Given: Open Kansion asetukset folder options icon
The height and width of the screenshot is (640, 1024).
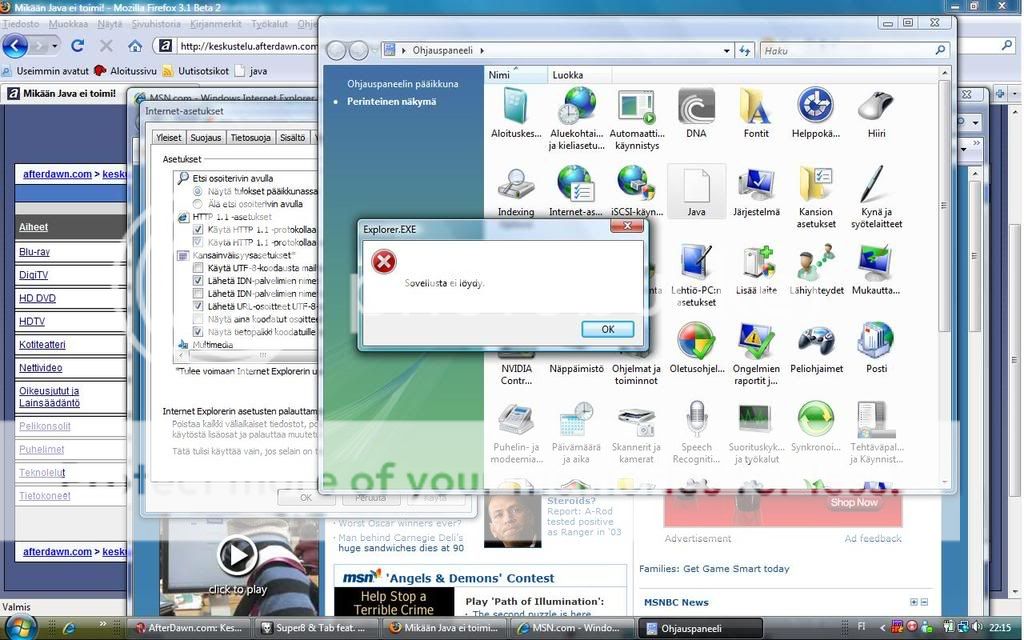Looking at the screenshot, I should click(x=816, y=198).
